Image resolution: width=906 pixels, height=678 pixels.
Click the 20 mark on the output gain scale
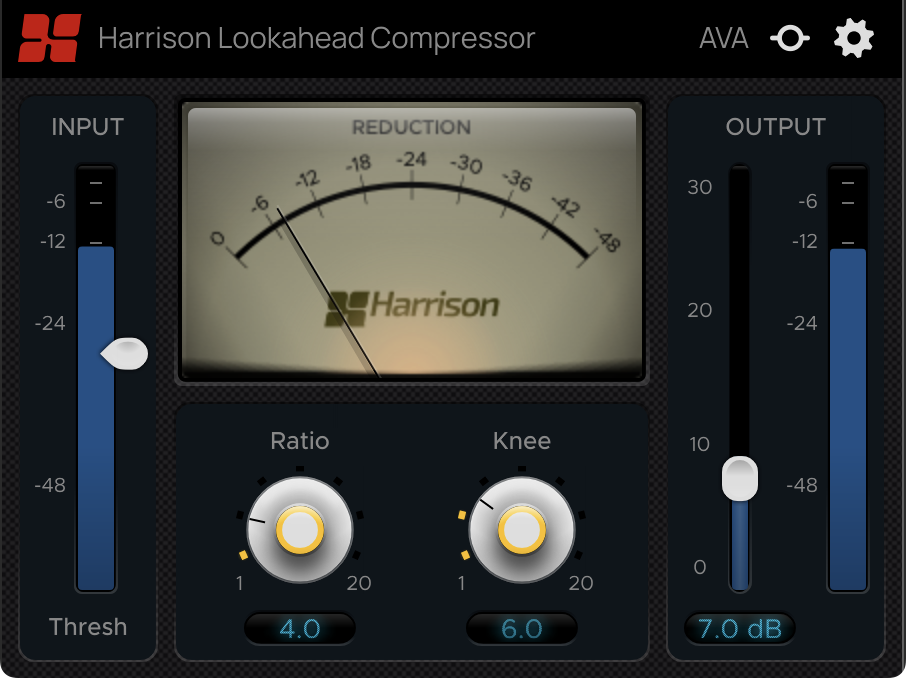pyautogui.click(x=700, y=310)
